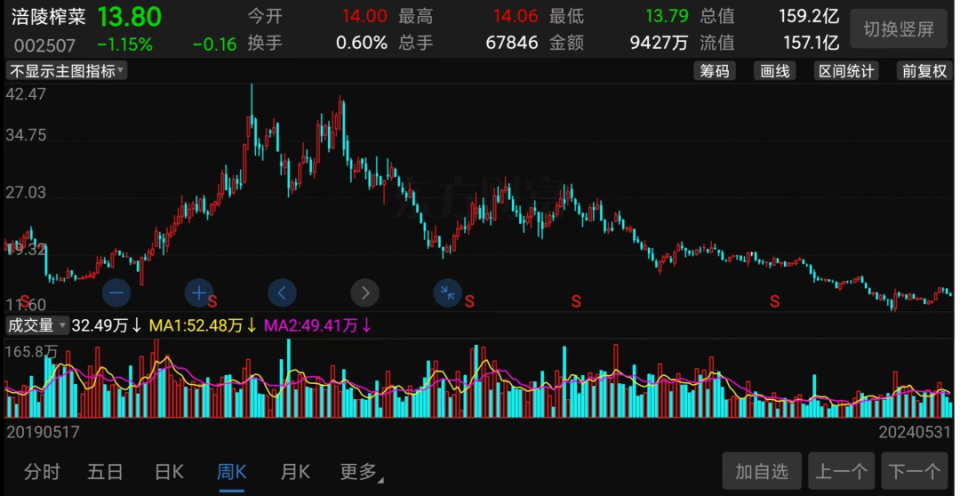Toggle the 画线 drawing mode

(775, 71)
